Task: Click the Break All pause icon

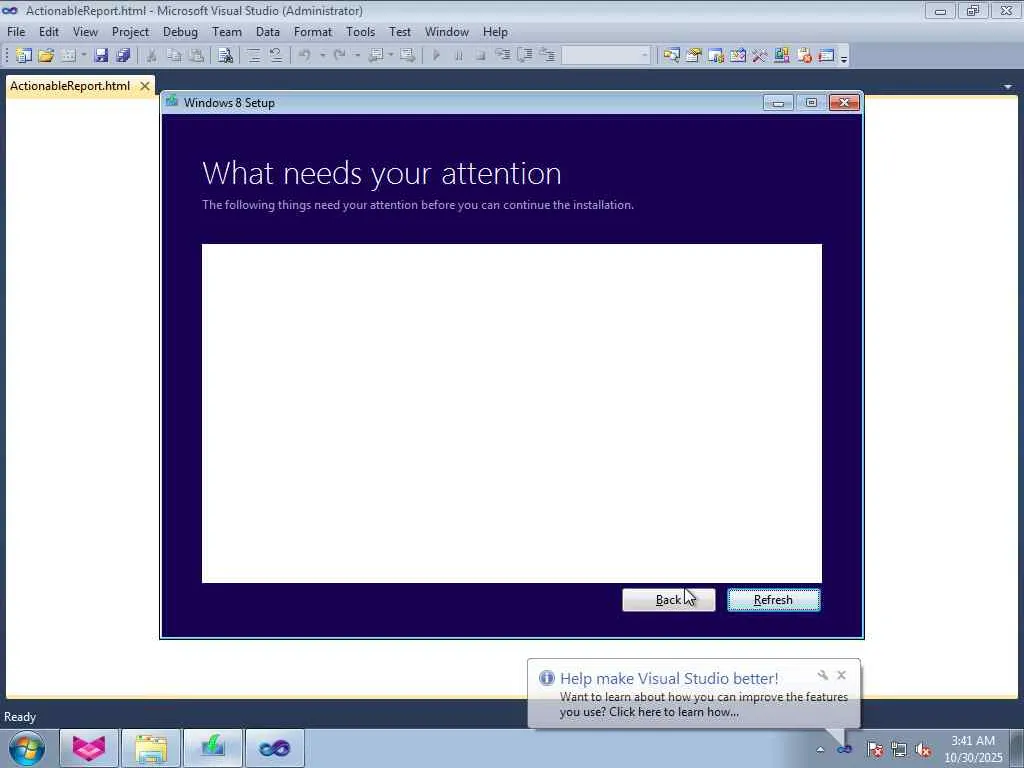Action: [458, 56]
